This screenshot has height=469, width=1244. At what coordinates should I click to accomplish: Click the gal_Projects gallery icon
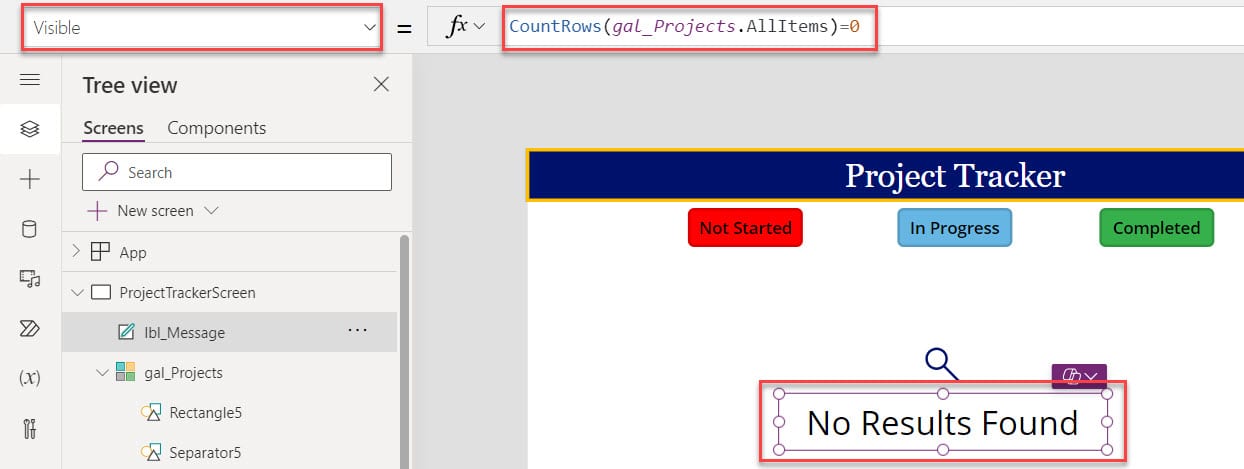(126, 372)
